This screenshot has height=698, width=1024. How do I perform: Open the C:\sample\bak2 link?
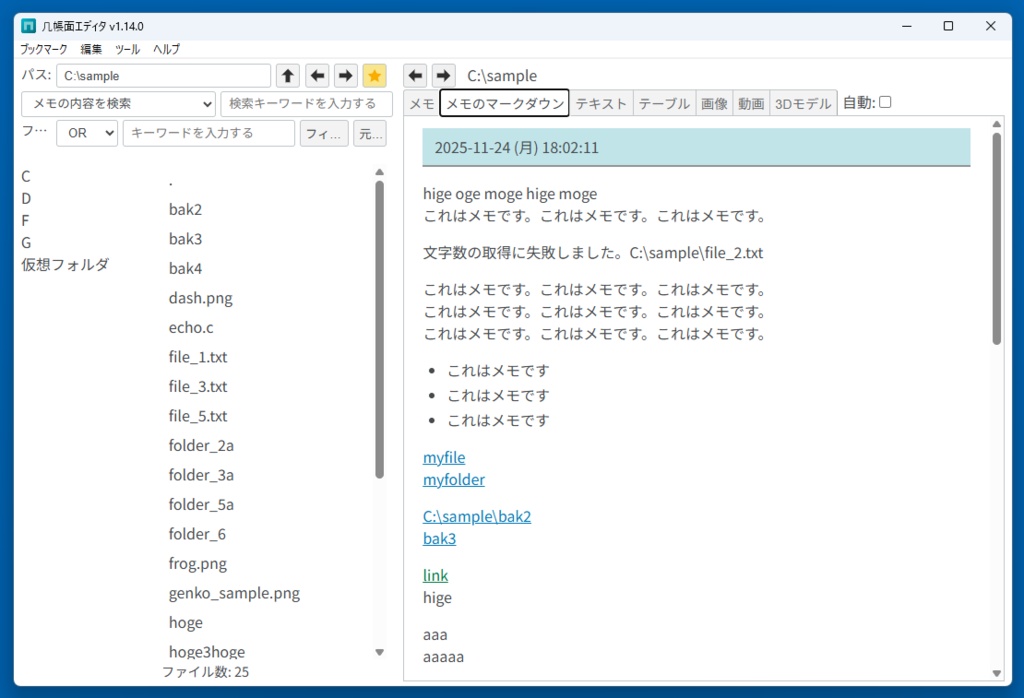[477, 516]
